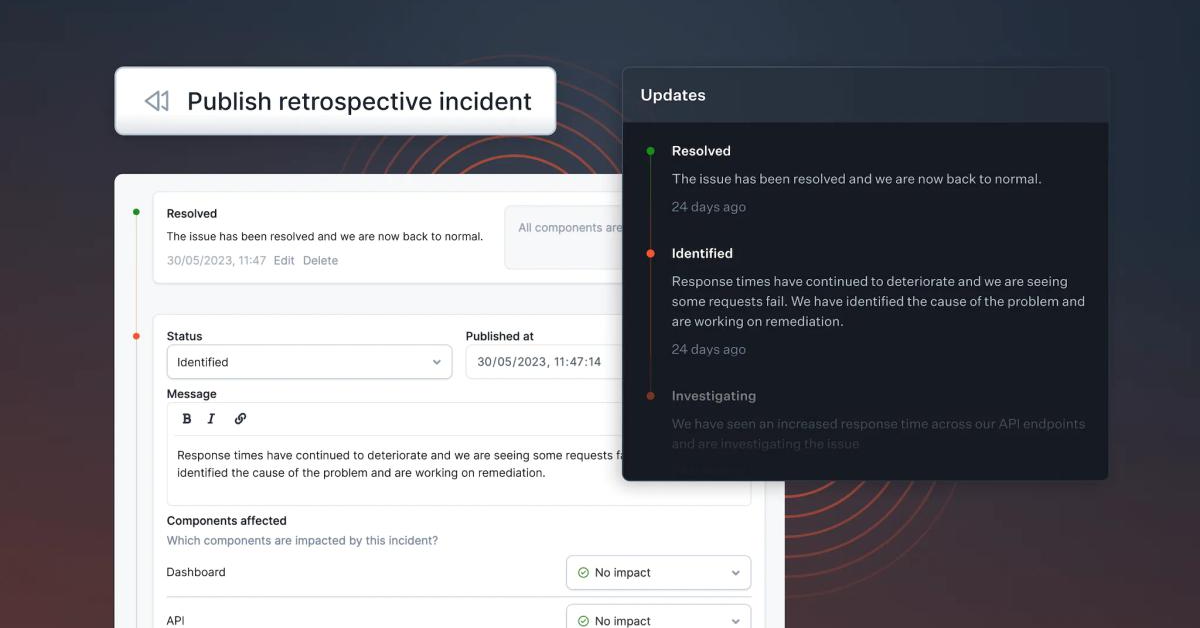Delete the Resolved update entry
Viewport: 1200px width, 628px height.
pyautogui.click(x=320, y=260)
